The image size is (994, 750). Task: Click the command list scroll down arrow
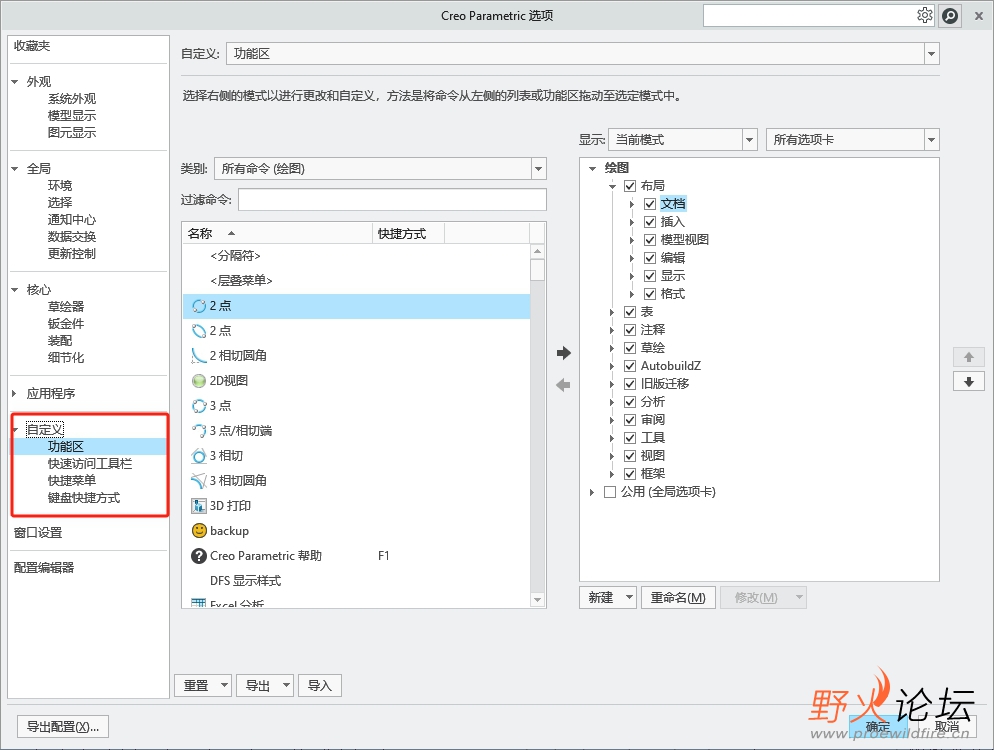pos(538,600)
